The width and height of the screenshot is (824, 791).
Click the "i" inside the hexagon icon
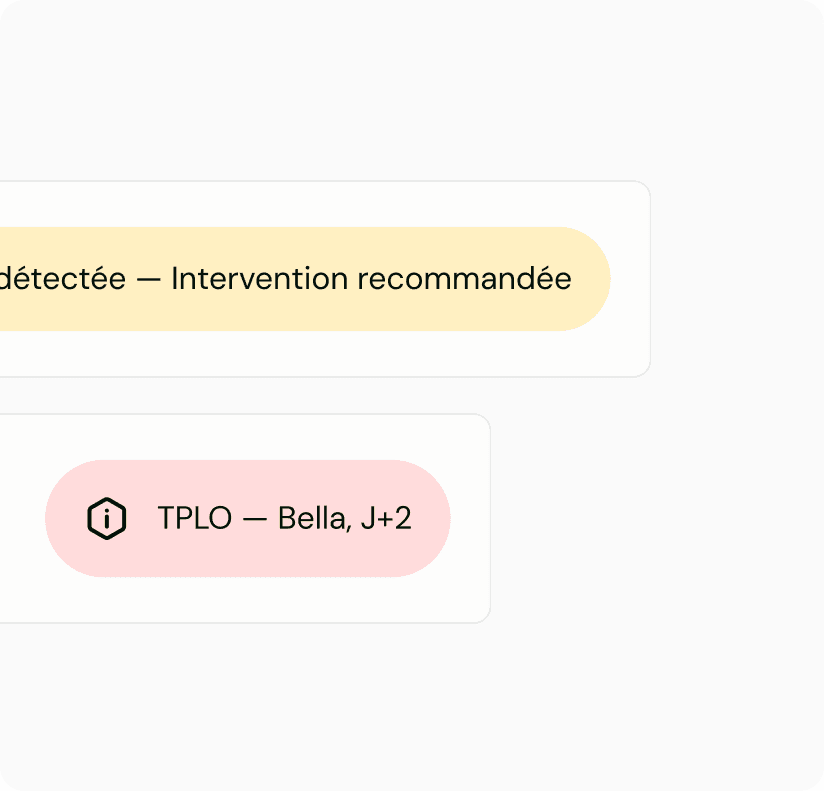[106, 519]
